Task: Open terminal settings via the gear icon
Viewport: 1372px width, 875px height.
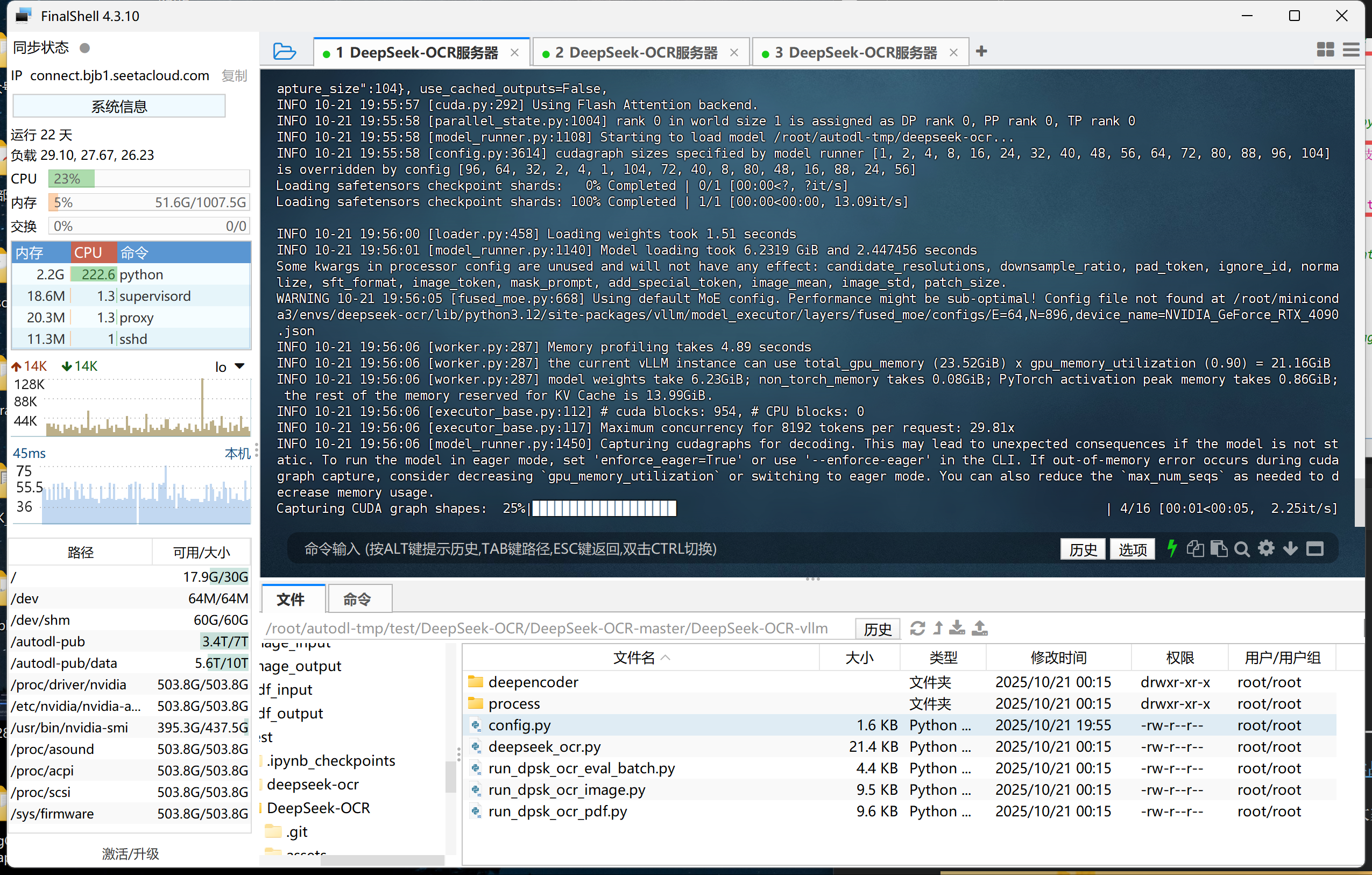Action: pos(1266,549)
